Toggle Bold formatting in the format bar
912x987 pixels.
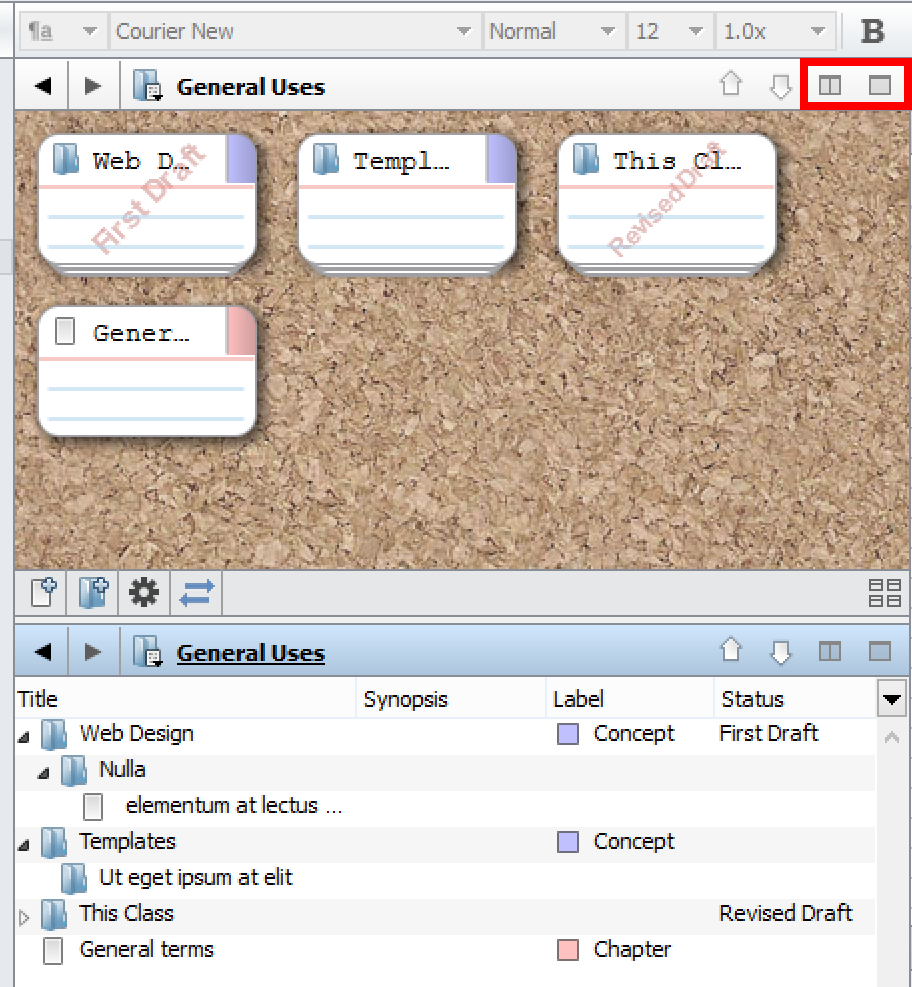point(872,32)
